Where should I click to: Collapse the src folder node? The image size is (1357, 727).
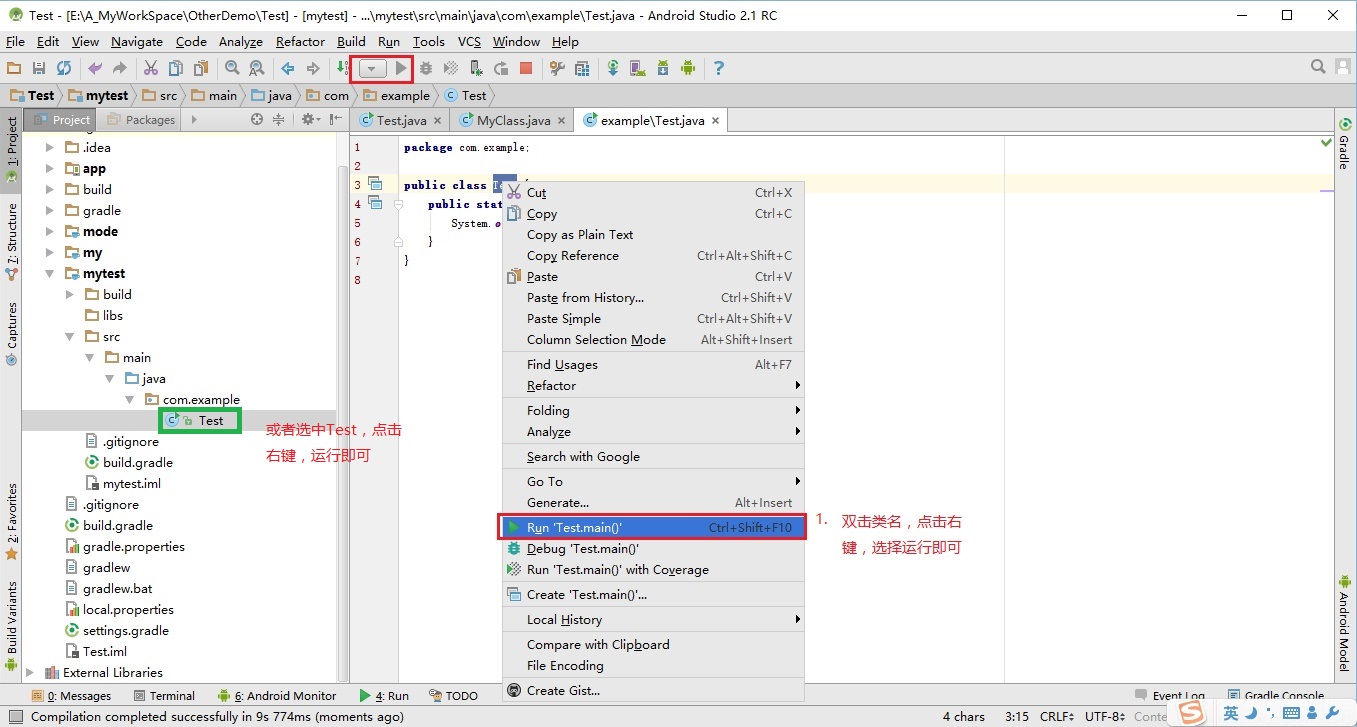coord(70,337)
